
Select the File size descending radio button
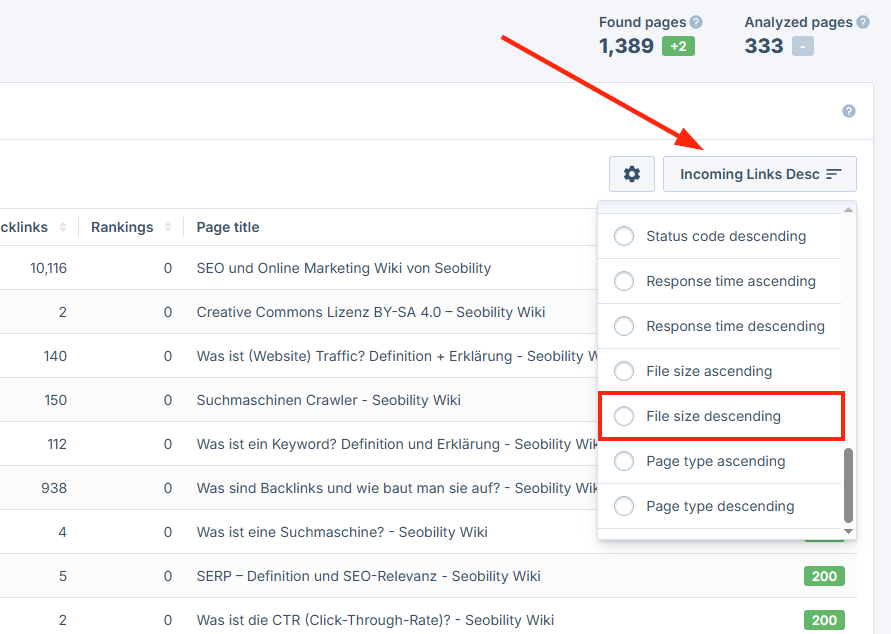pyautogui.click(x=624, y=416)
